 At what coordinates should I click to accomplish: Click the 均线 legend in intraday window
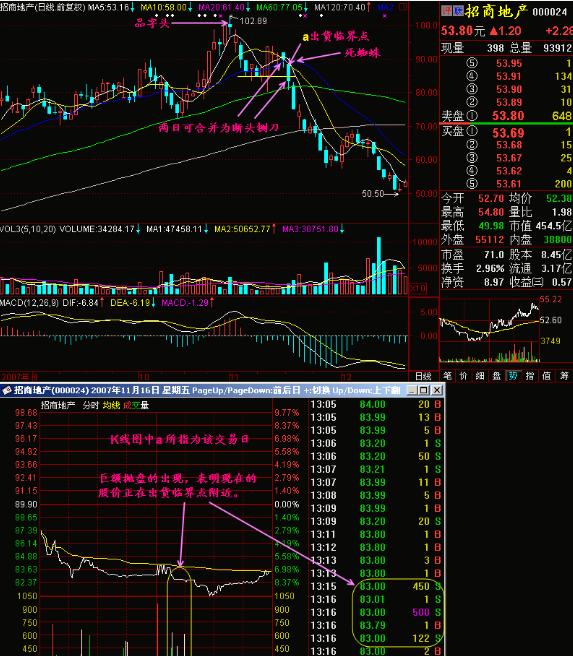(111, 405)
